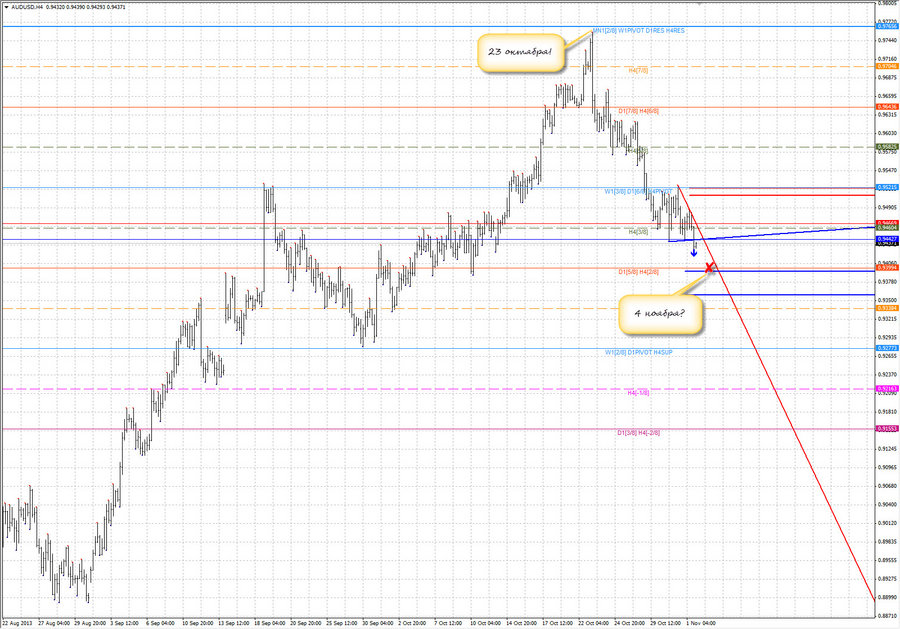Image resolution: width=900 pixels, height=629 pixels.
Task: Click the red X reversal marker
Action: click(709, 267)
